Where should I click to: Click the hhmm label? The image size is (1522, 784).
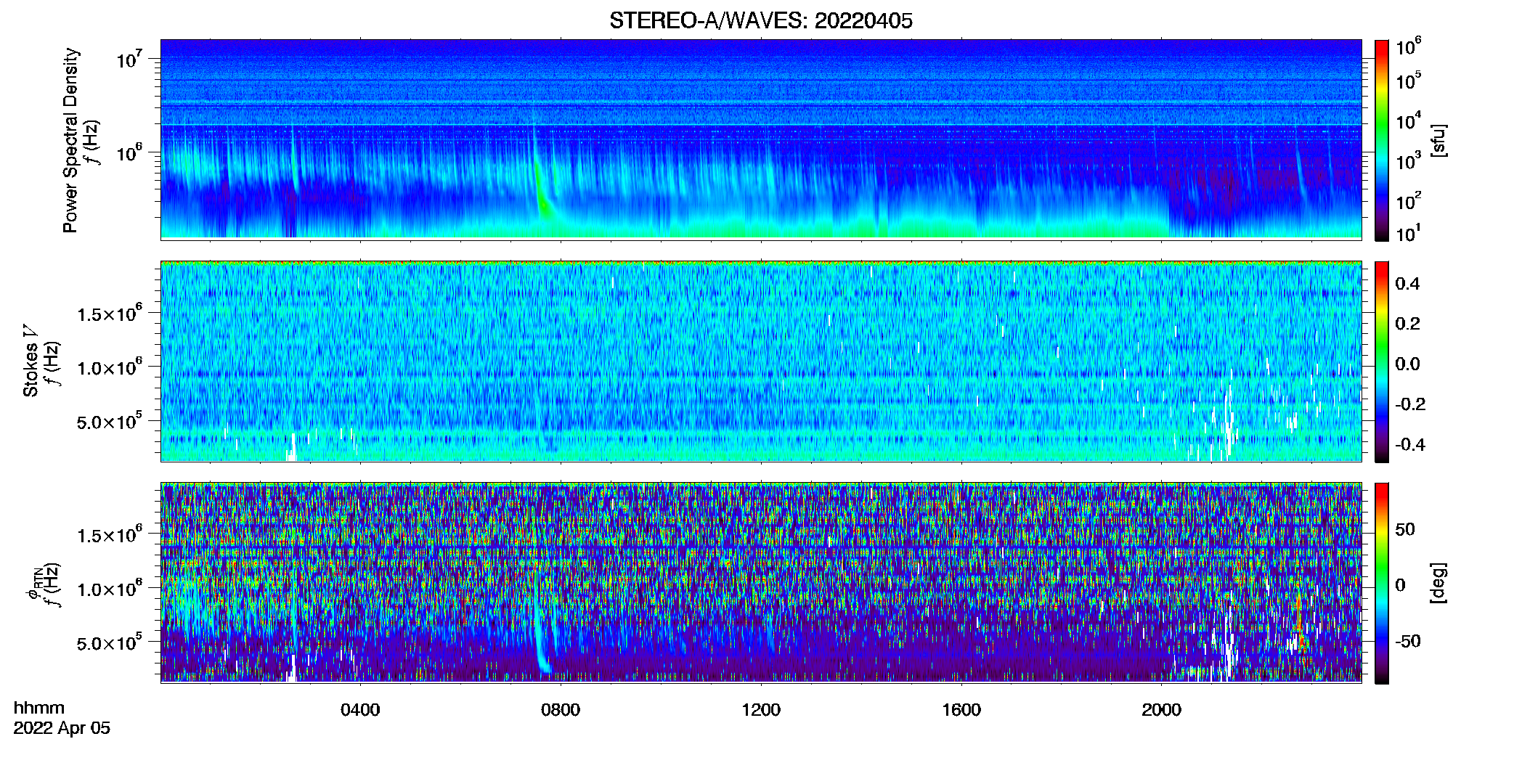click(x=39, y=709)
